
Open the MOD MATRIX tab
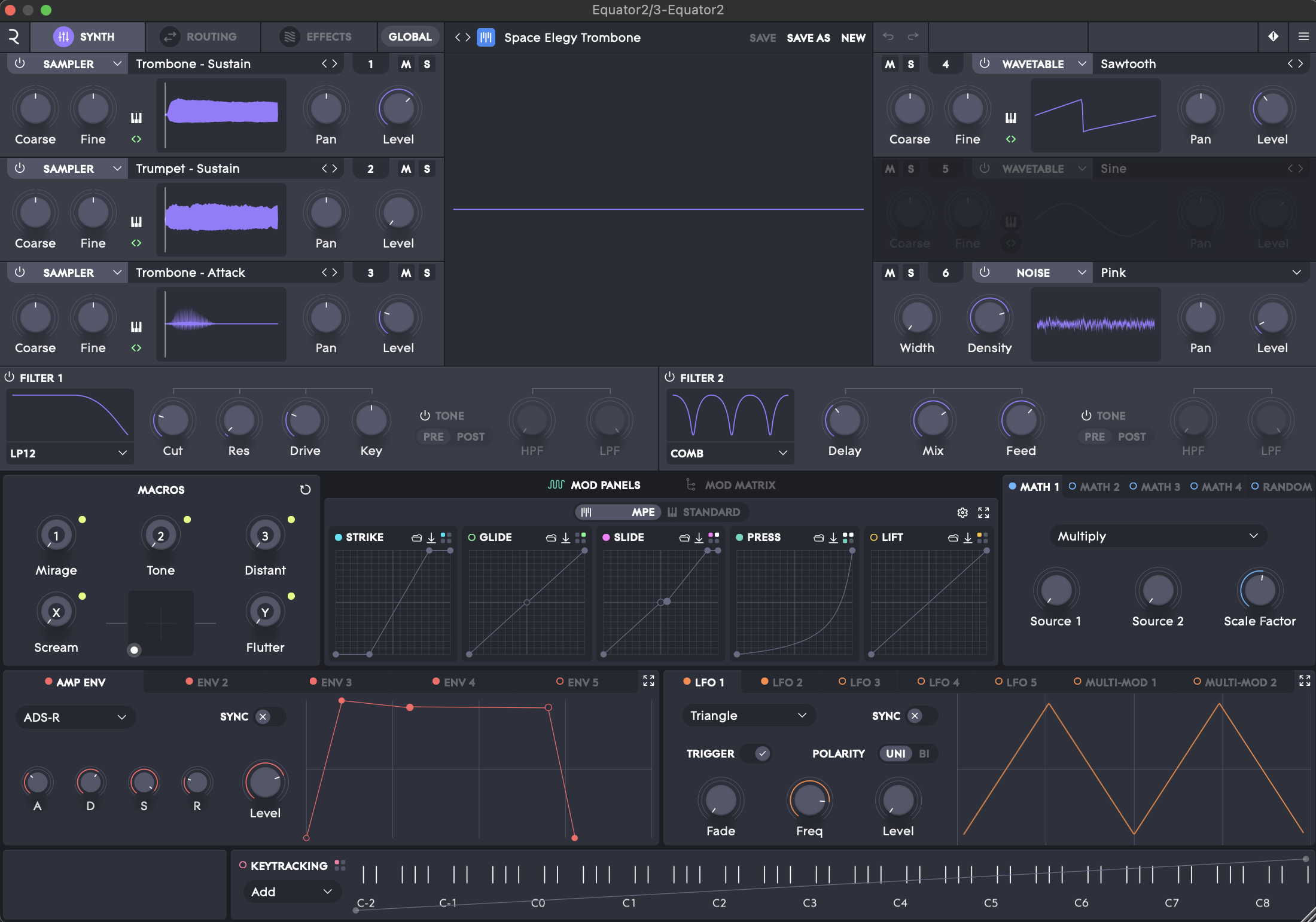click(731, 485)
